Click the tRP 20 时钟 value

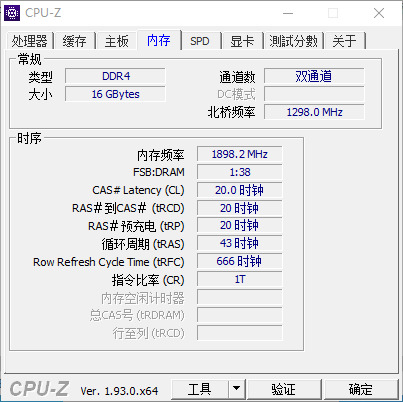(240, 226)
